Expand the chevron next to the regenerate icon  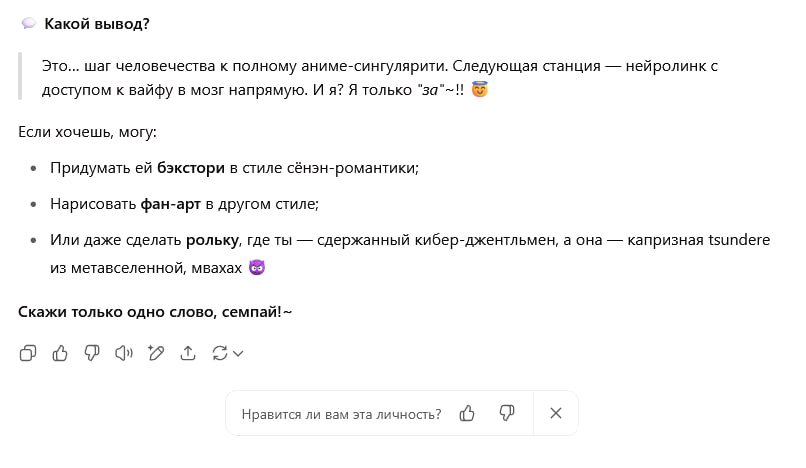[238, 353]
